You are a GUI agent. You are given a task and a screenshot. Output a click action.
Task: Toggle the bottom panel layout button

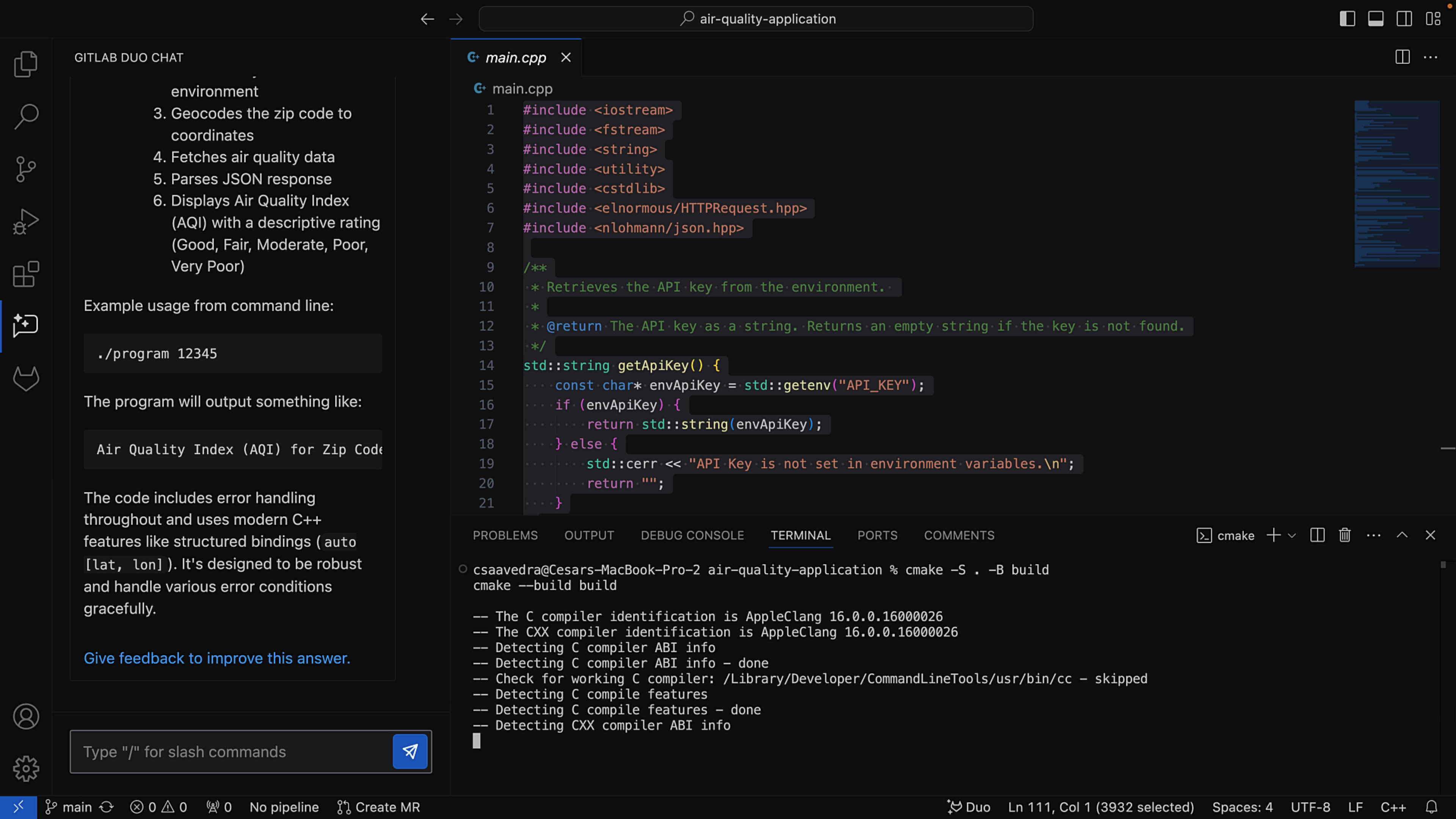pyautogui.click(x=1376, y=19)
